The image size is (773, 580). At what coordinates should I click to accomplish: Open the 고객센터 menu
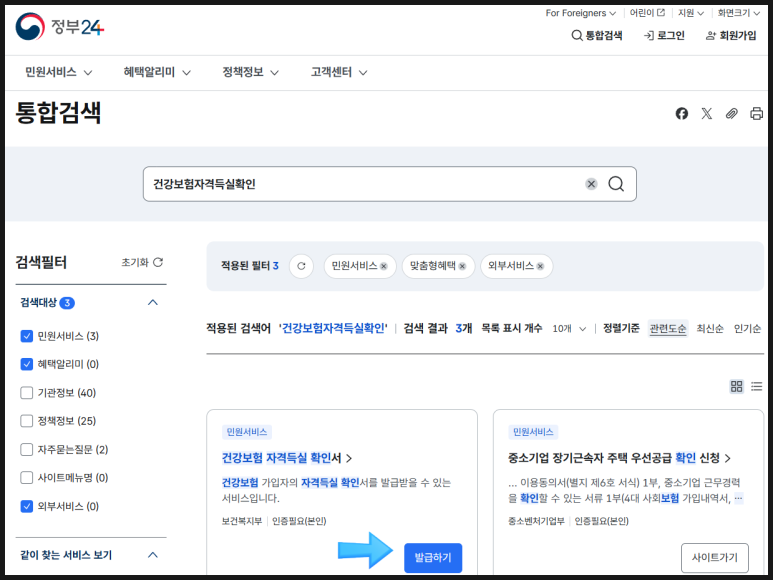point(339,72)
